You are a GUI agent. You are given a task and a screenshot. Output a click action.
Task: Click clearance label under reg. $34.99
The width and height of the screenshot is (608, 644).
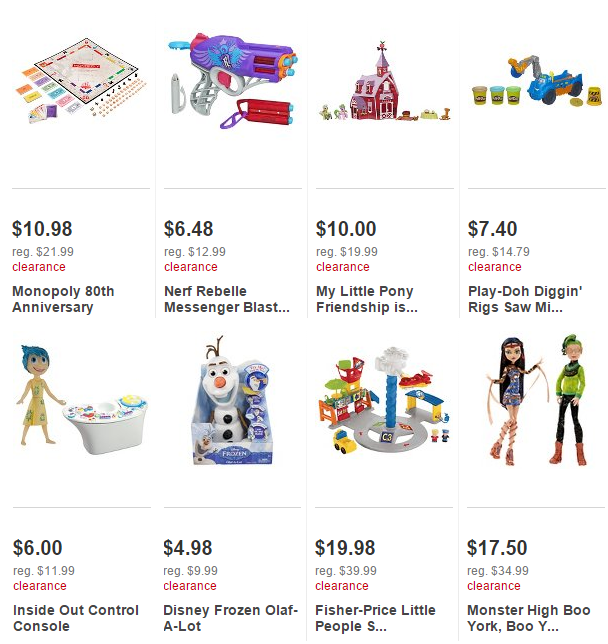click(x=494, y=586)
